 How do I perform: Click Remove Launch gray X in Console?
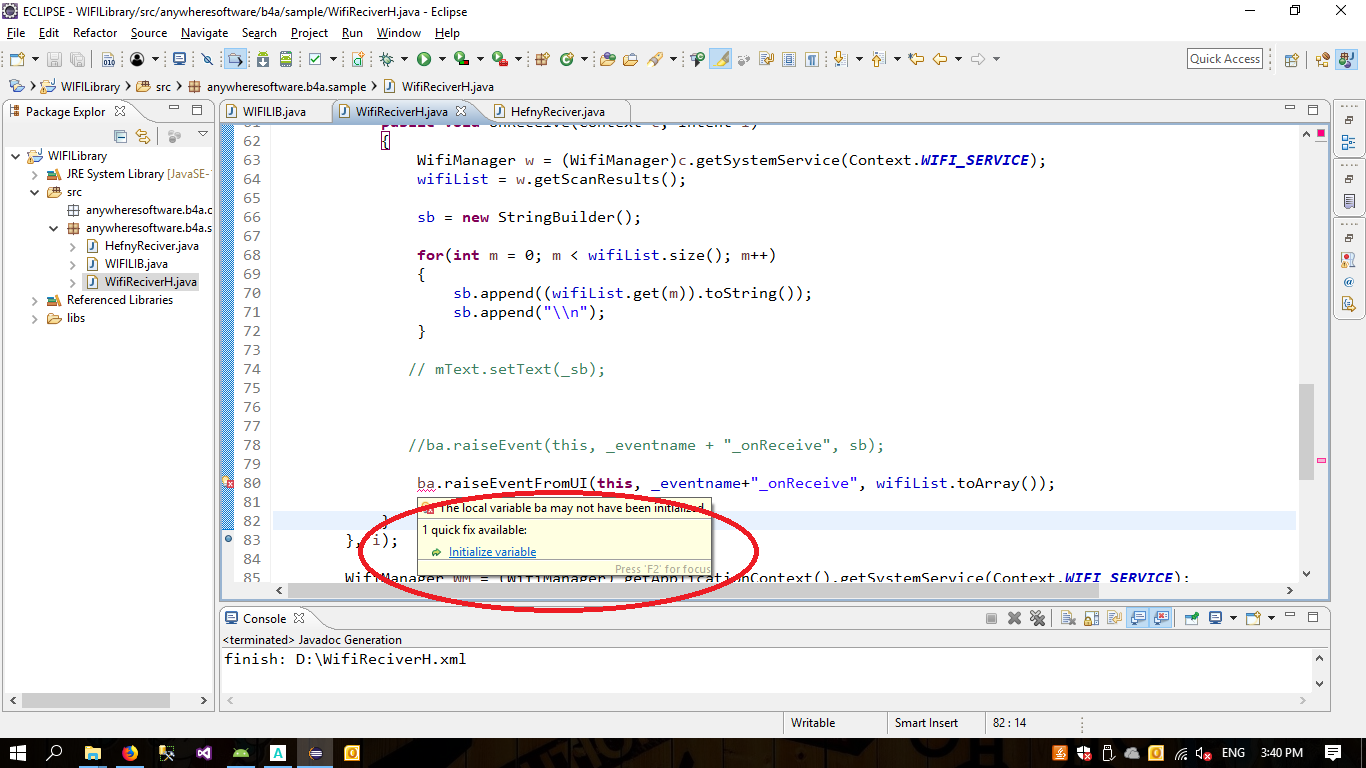point(1014,618)
